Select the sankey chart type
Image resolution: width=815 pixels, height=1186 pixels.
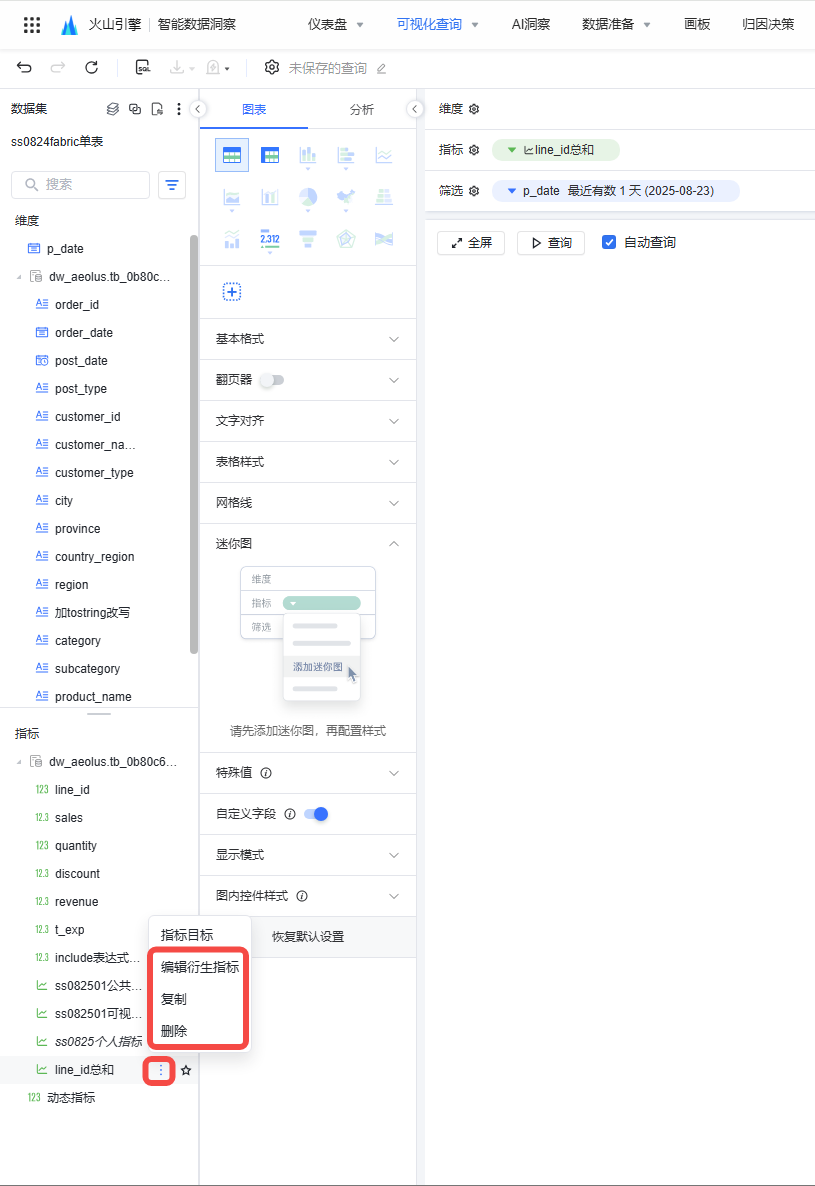[x=384, y=239]
